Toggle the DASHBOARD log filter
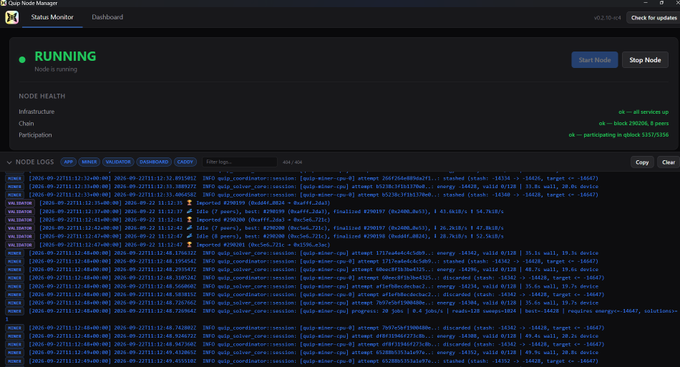Image resolution: width=680 pixels, height=367 pixels. click(x=154, y=162)
